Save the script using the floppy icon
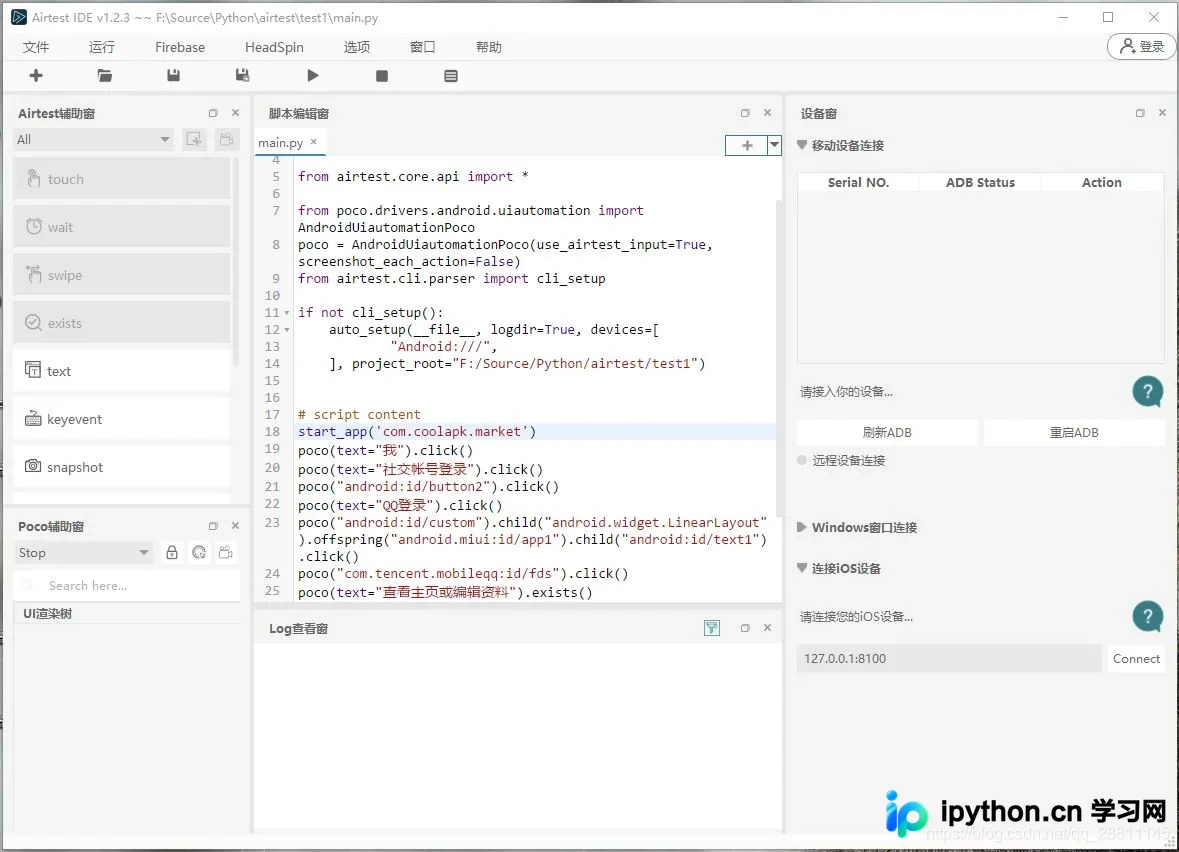This screenshot has width=1179, height=852. pyautogui.click(x=173, y=75)
